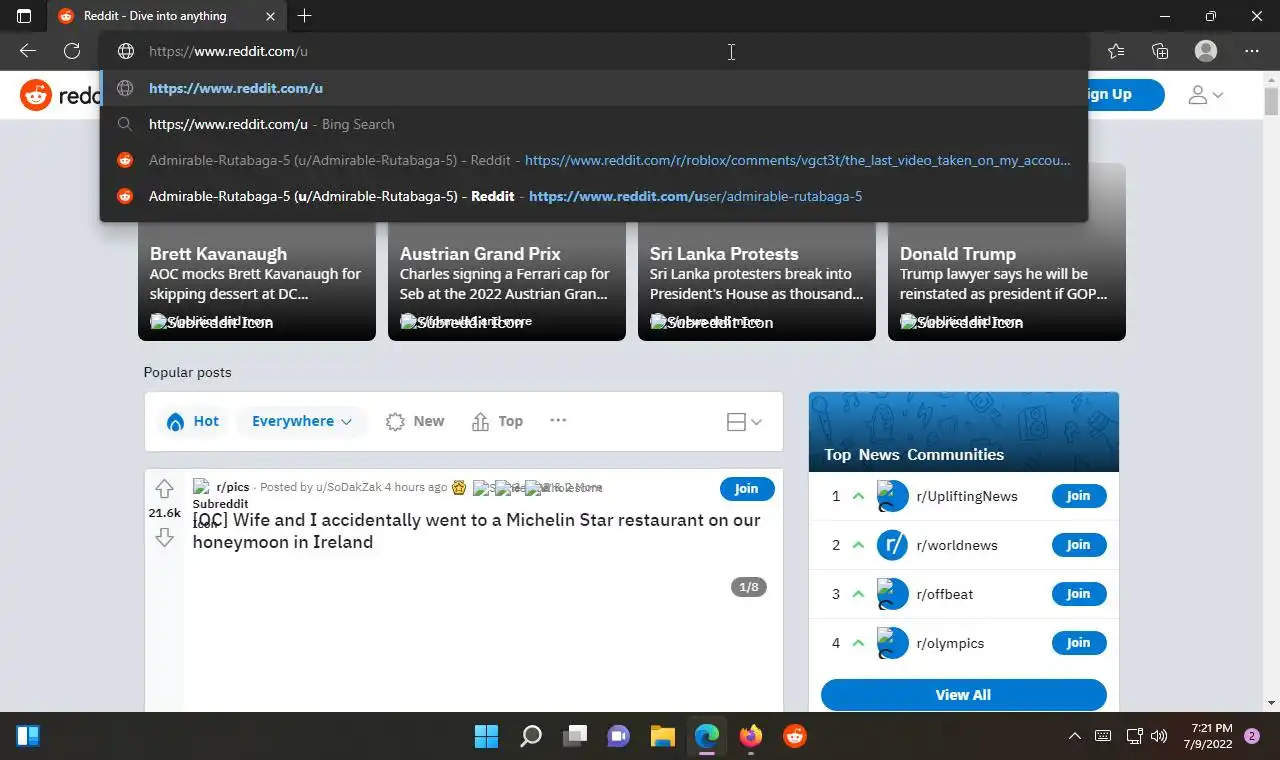Viewport: 1280px width, 760px height.
Task: Open Windows Search from the taskbar
Action: pos(531,737)
